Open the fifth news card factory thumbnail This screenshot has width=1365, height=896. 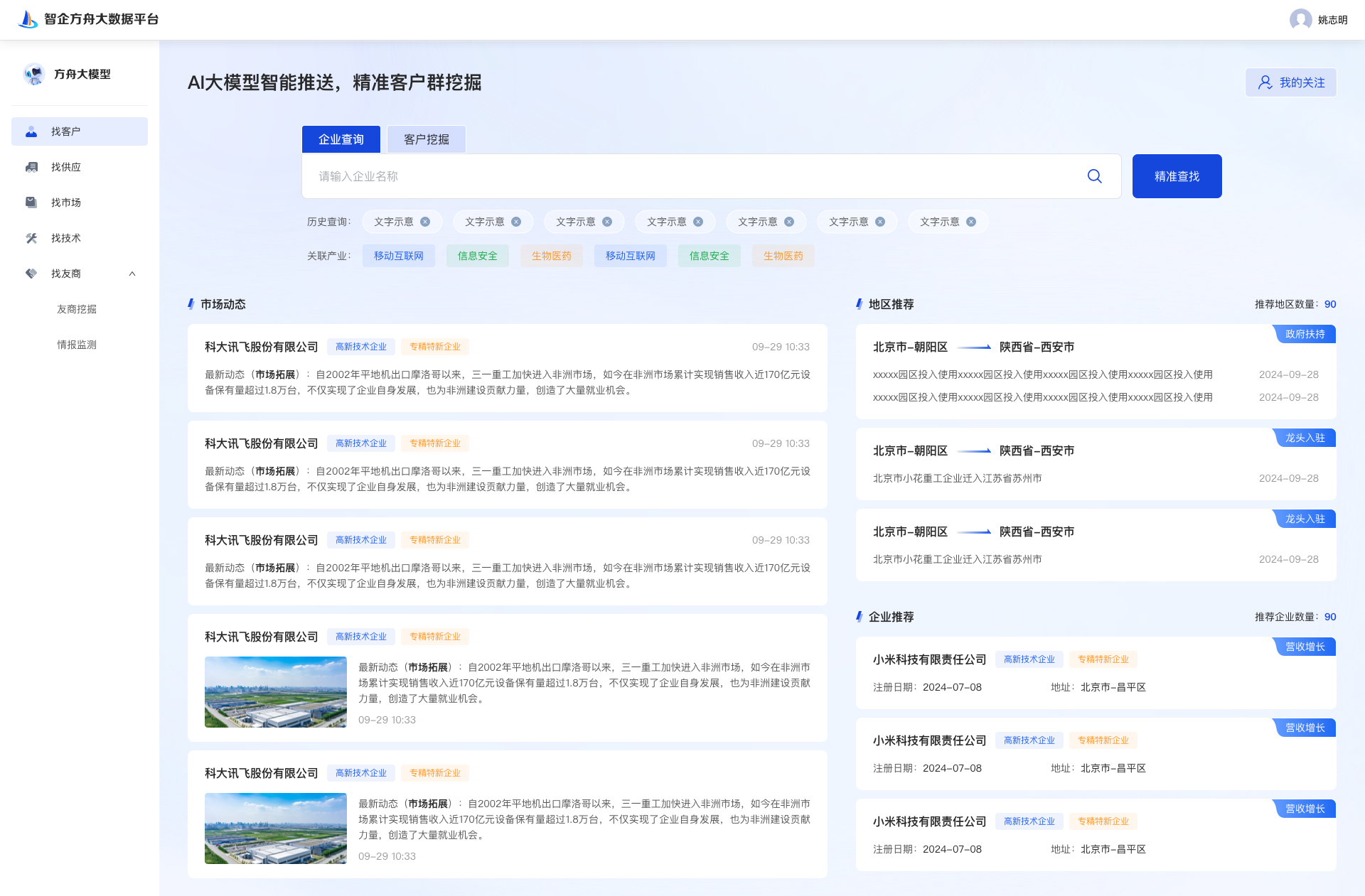point(276,828)
